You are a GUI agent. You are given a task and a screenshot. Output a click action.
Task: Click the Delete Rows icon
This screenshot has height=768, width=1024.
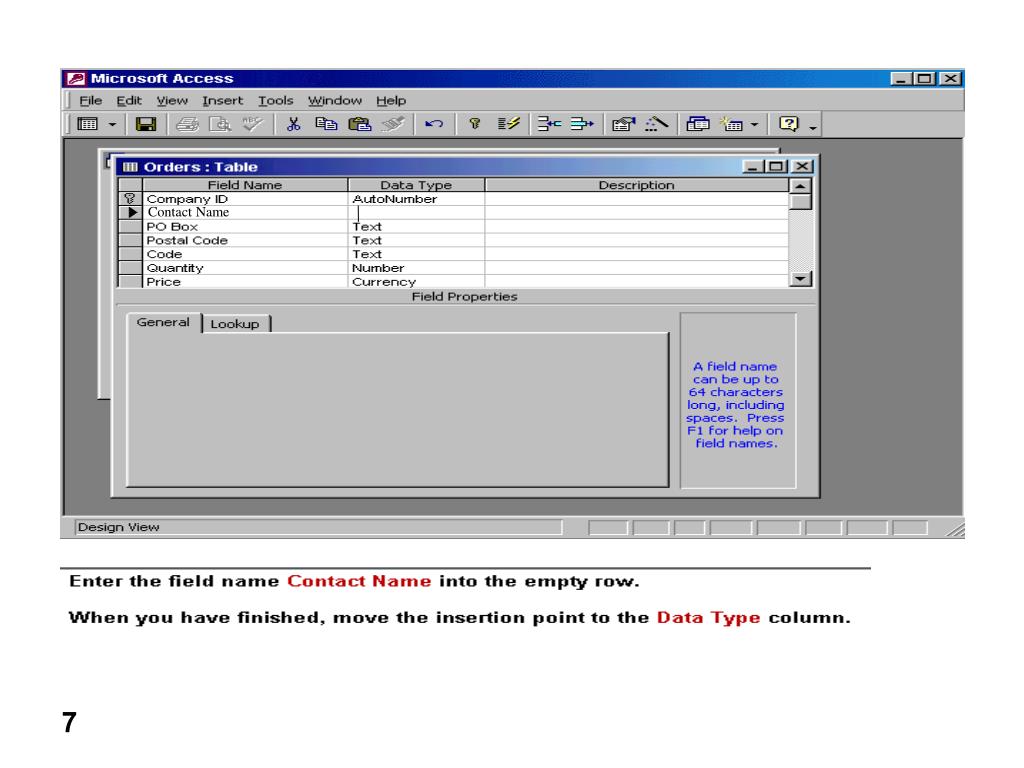582,123
